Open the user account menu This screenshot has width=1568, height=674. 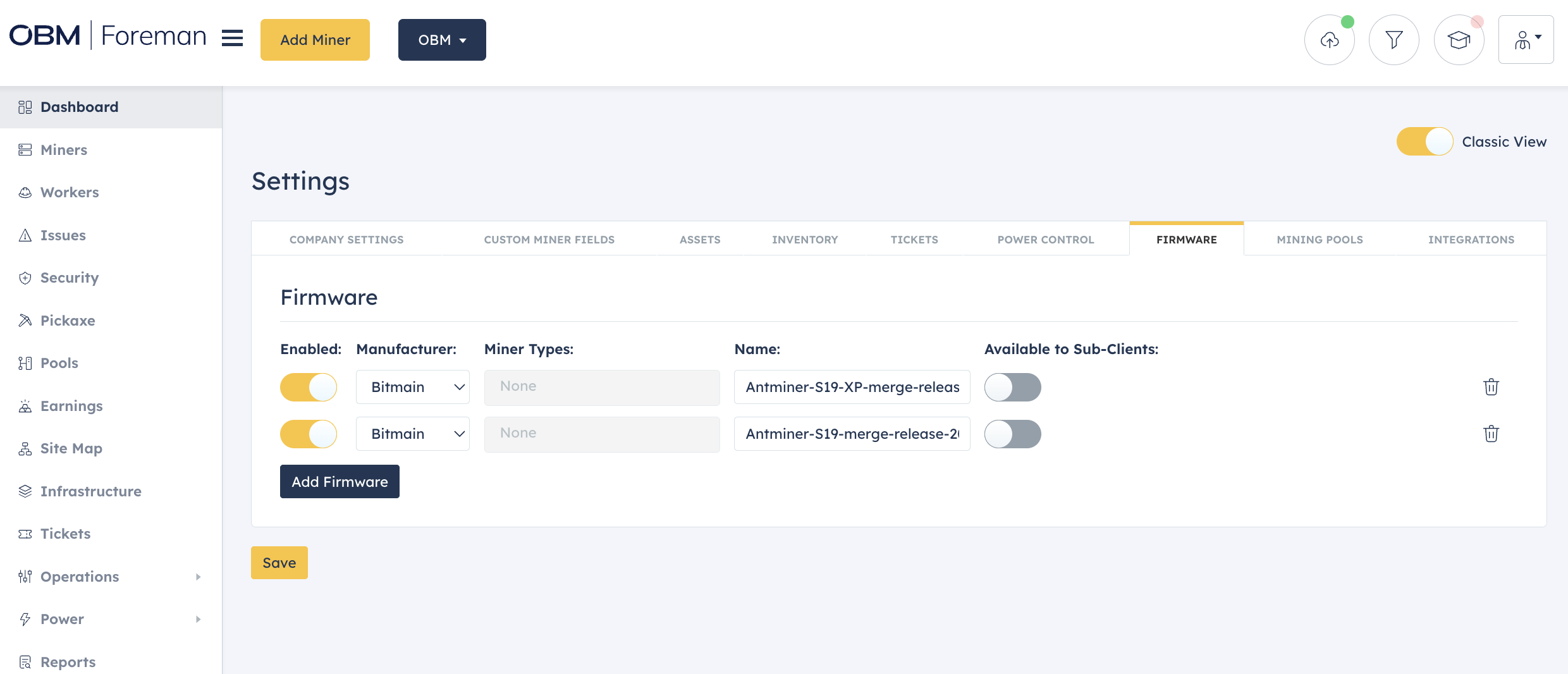coord(1526,40)
